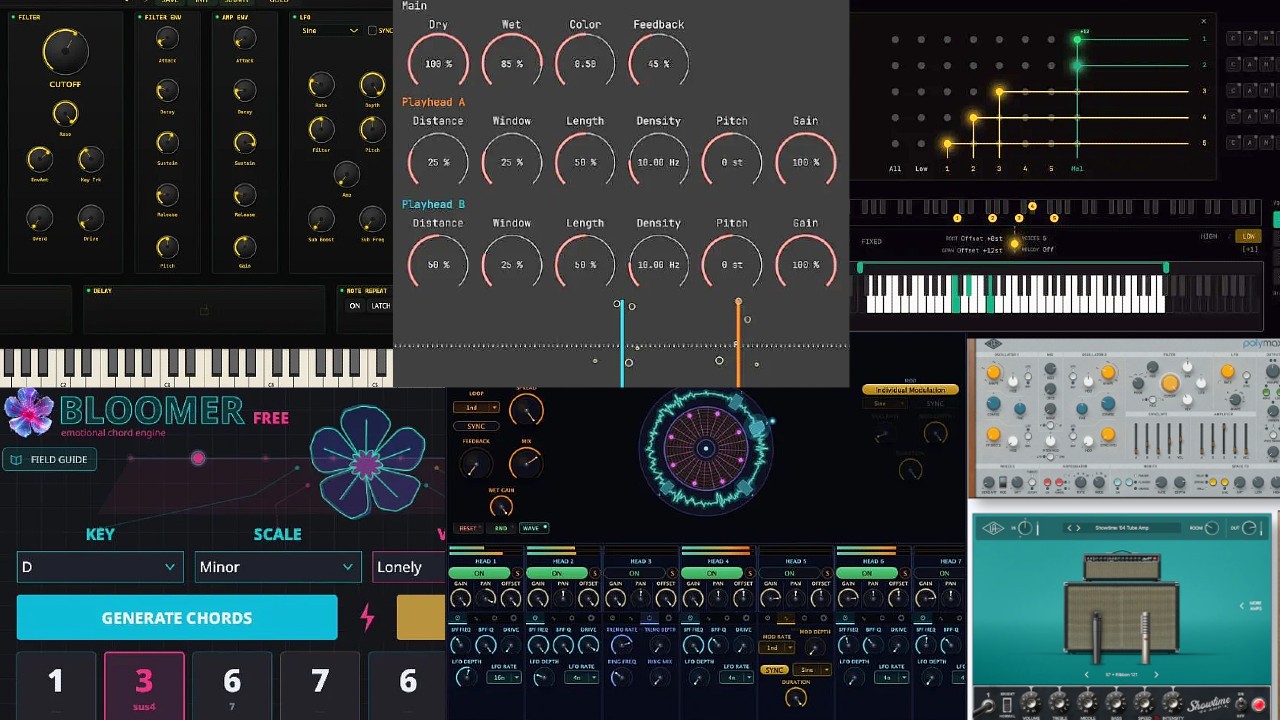Open the Lonely mood dropdown
1280x720 pixels.
[x=409, y=567]
